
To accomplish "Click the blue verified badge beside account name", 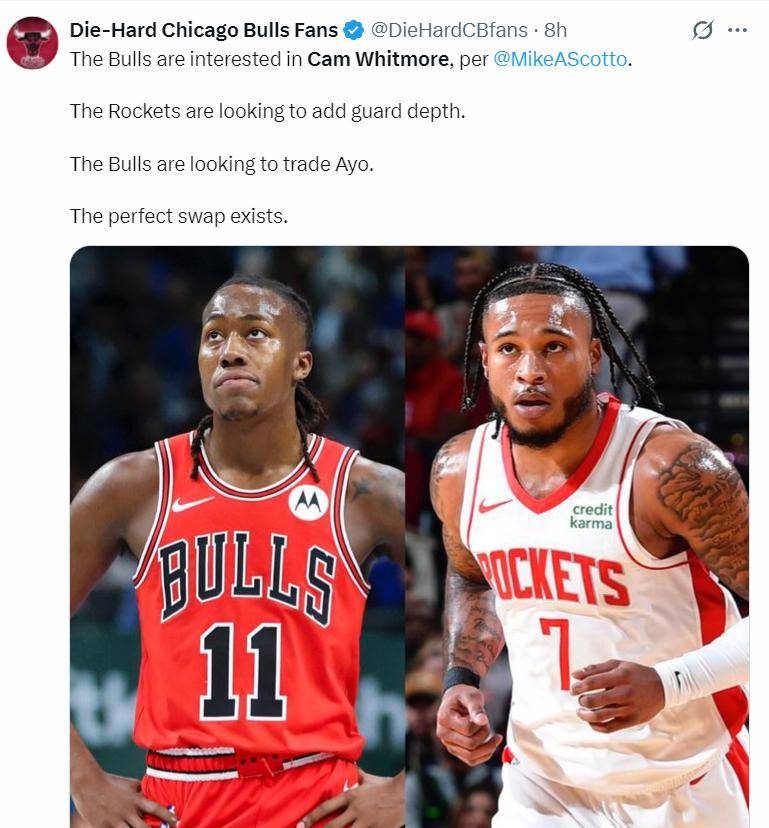I will point(354,30).
